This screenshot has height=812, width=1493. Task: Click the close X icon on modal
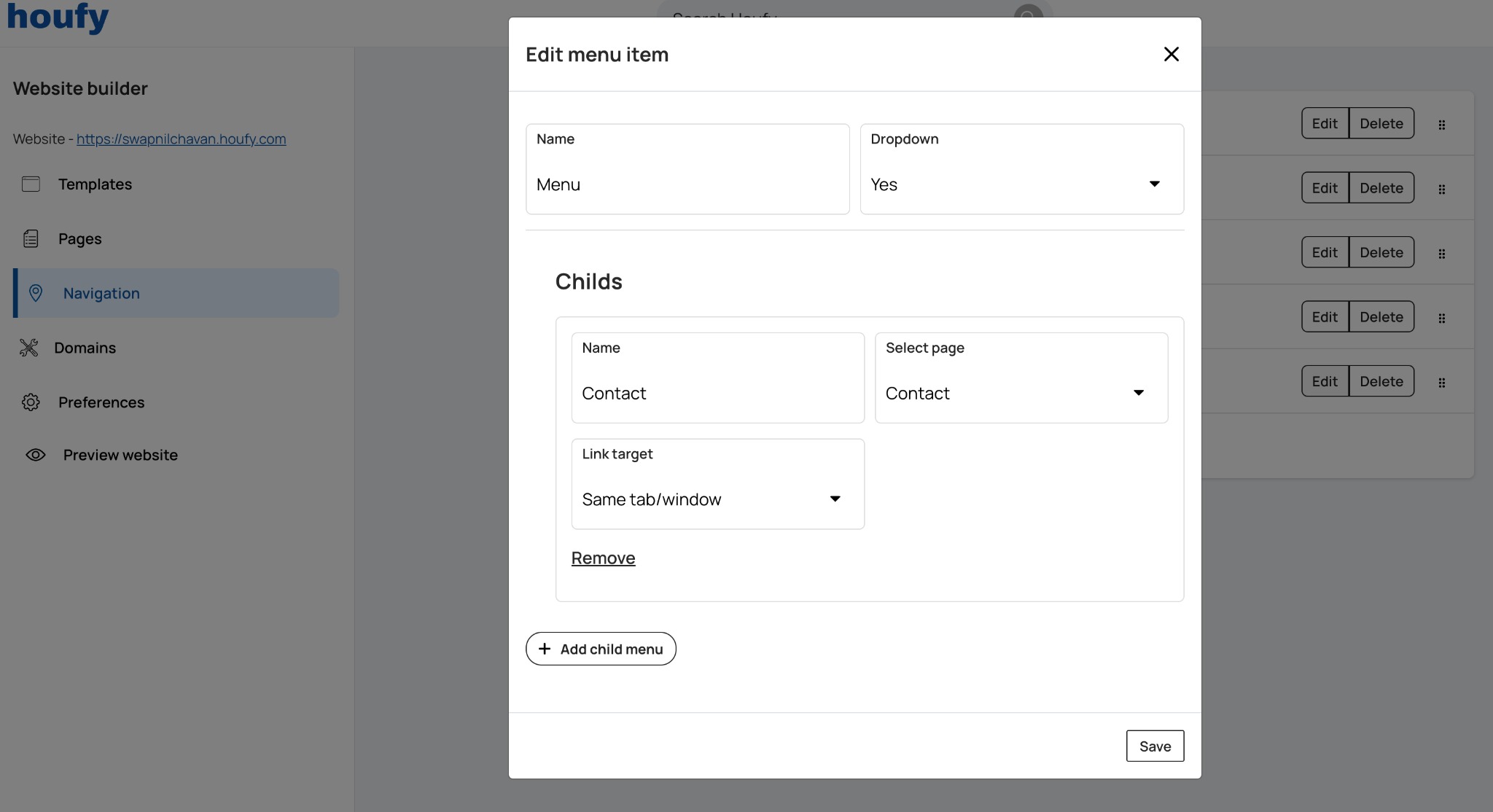1171,54
